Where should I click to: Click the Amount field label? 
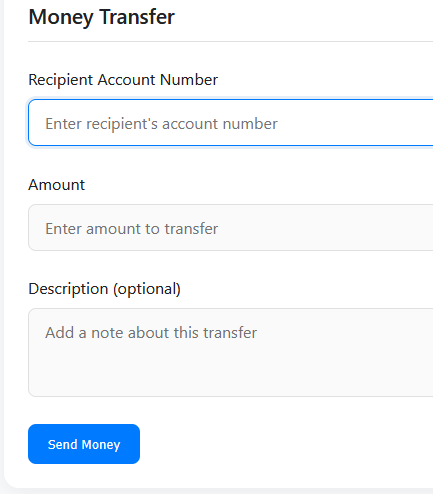[x=57, y=185]
